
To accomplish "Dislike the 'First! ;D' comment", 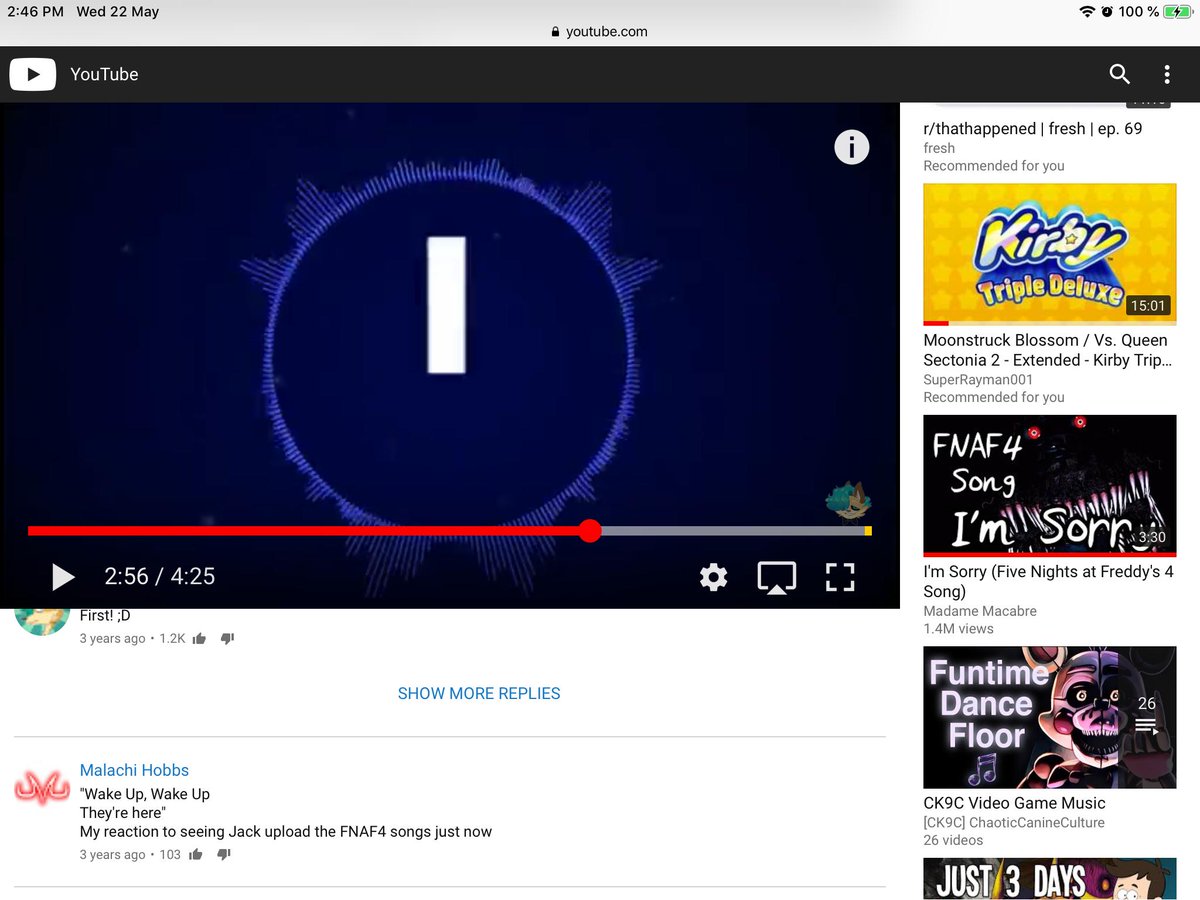I will coord(227,638).
